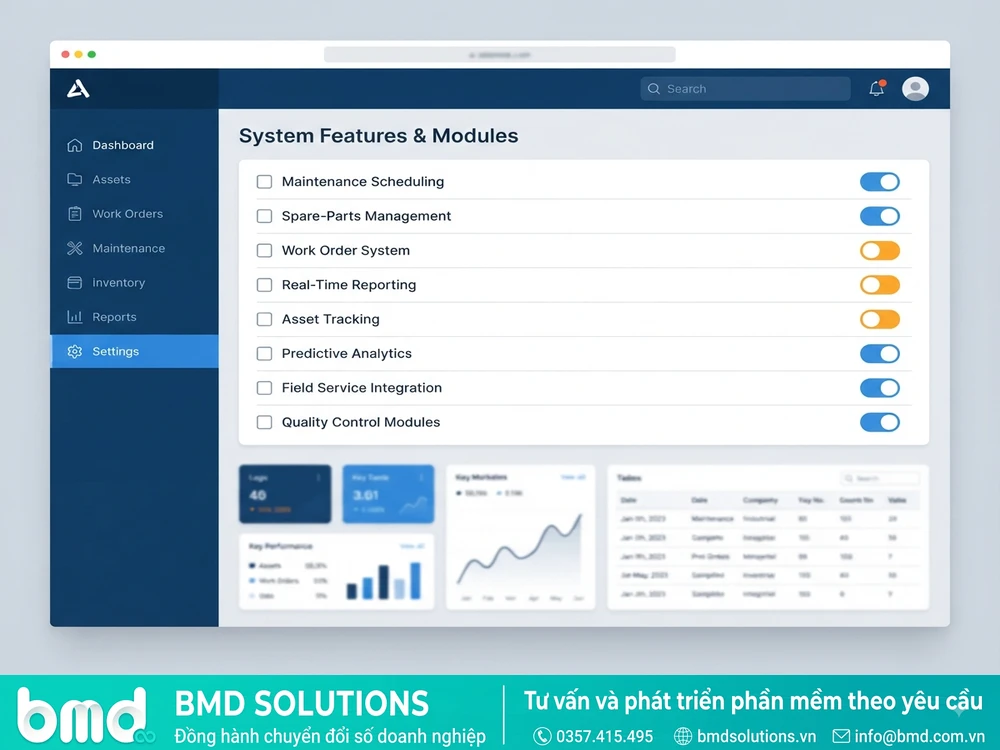Open the Dashboard menu item

[134, 145]
